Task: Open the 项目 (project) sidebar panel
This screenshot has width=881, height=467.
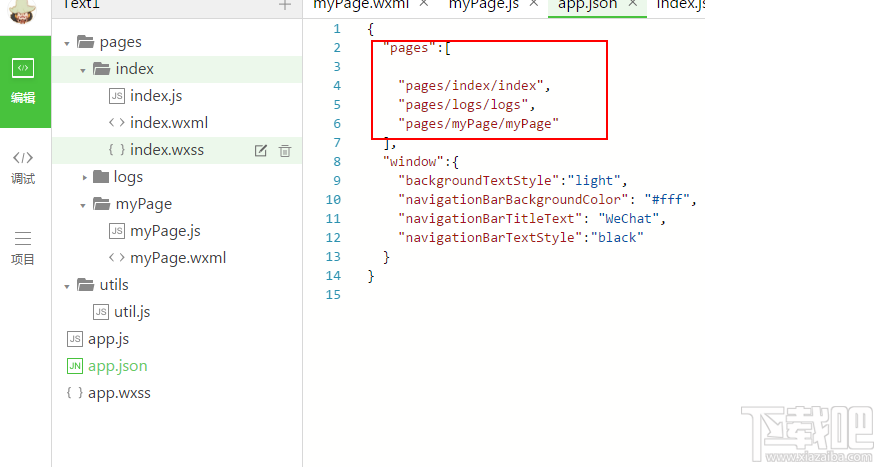Action: pyautogui.click(x=23, y=248)
